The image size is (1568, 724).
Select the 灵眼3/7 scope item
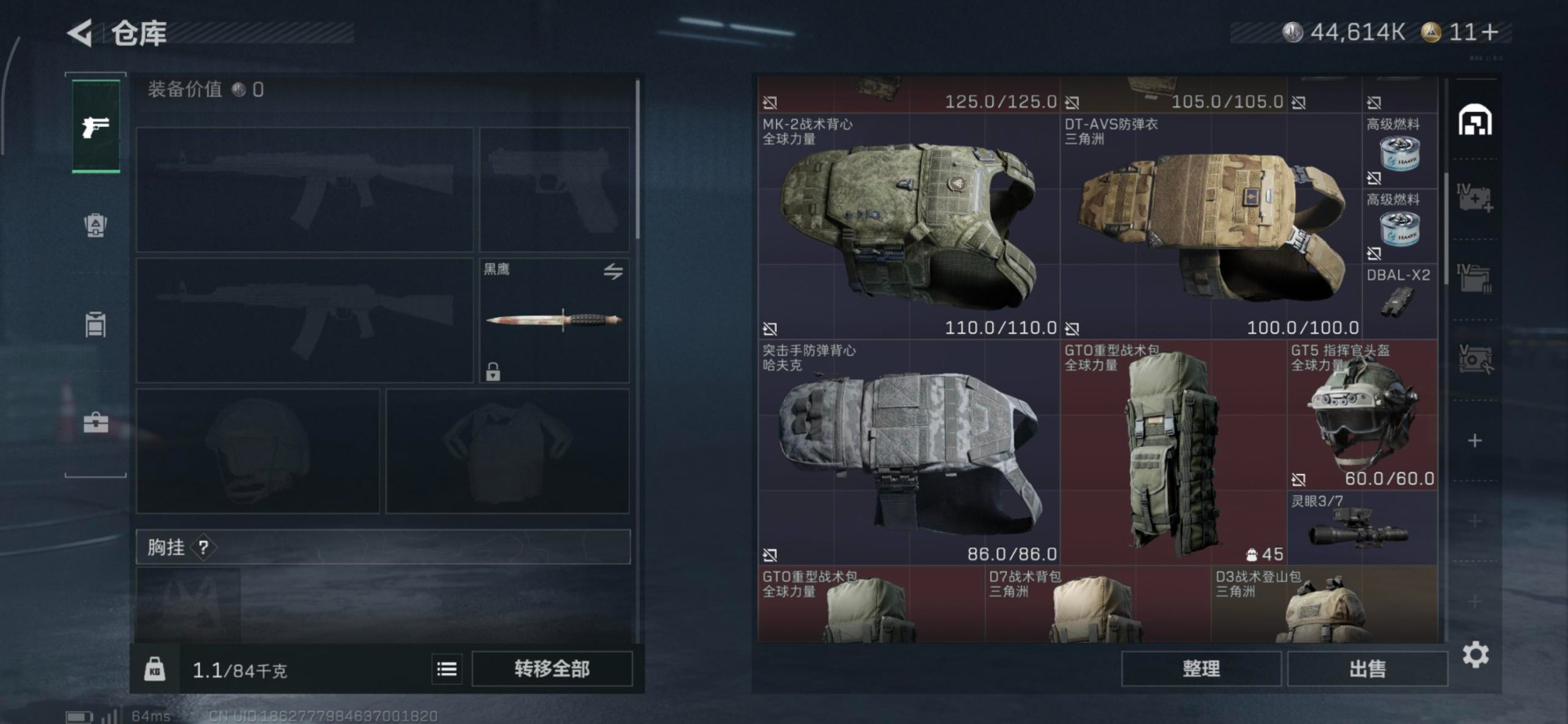[x=1362, y=528]
